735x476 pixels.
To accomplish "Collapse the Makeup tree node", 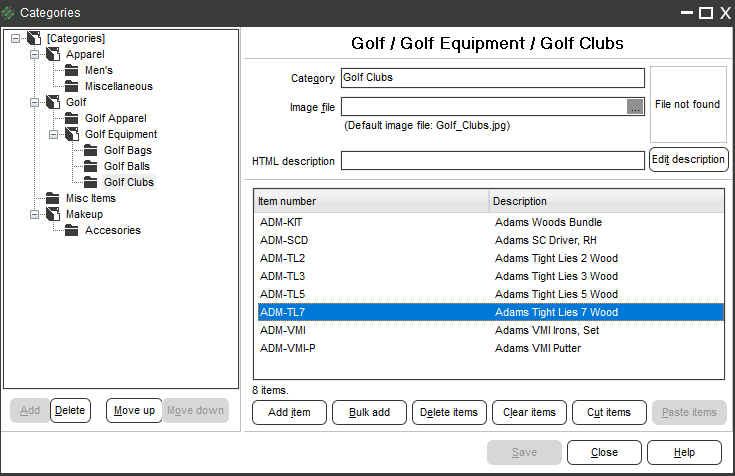I will coord(34,214).
